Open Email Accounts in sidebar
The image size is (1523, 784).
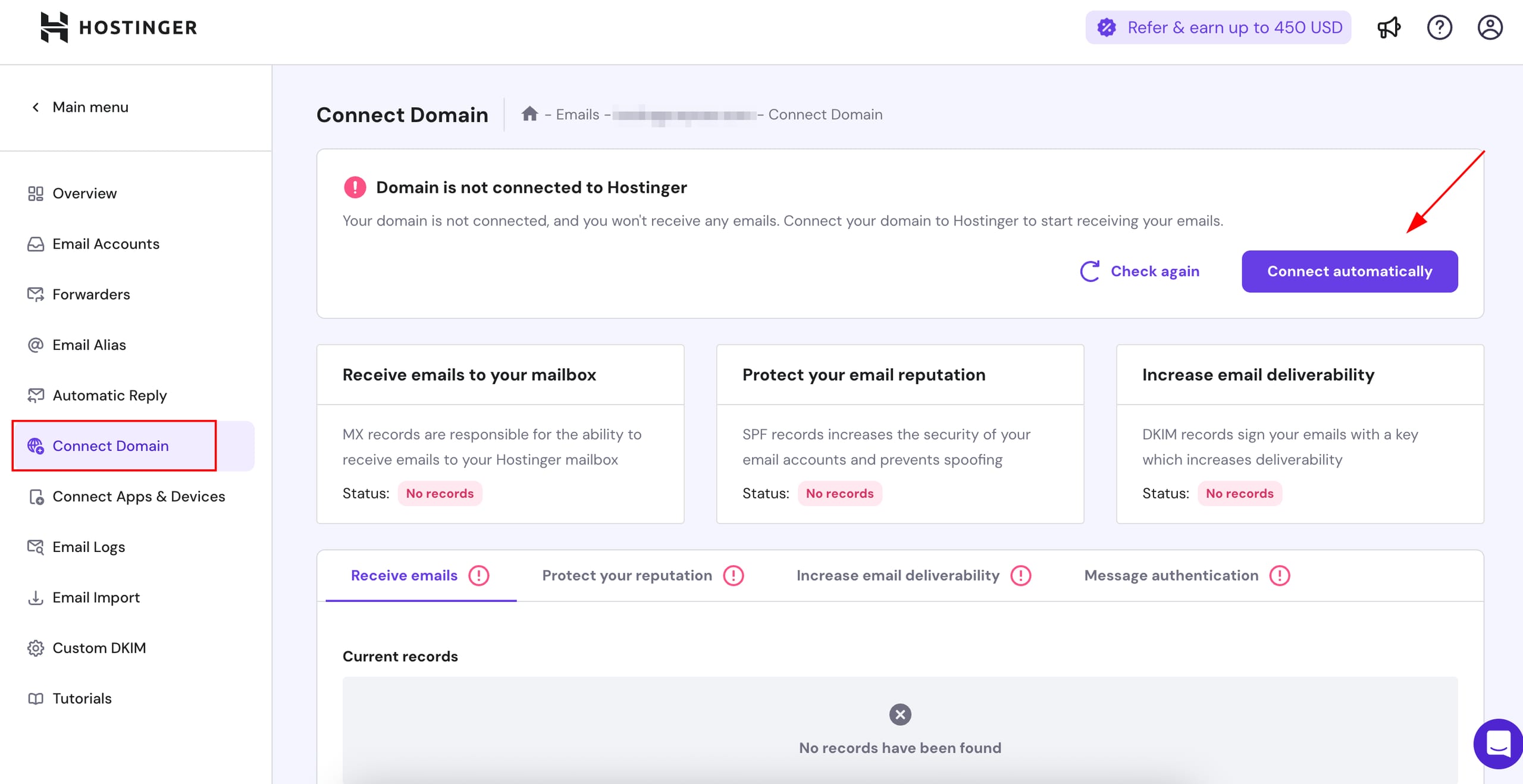pos(106,244)
